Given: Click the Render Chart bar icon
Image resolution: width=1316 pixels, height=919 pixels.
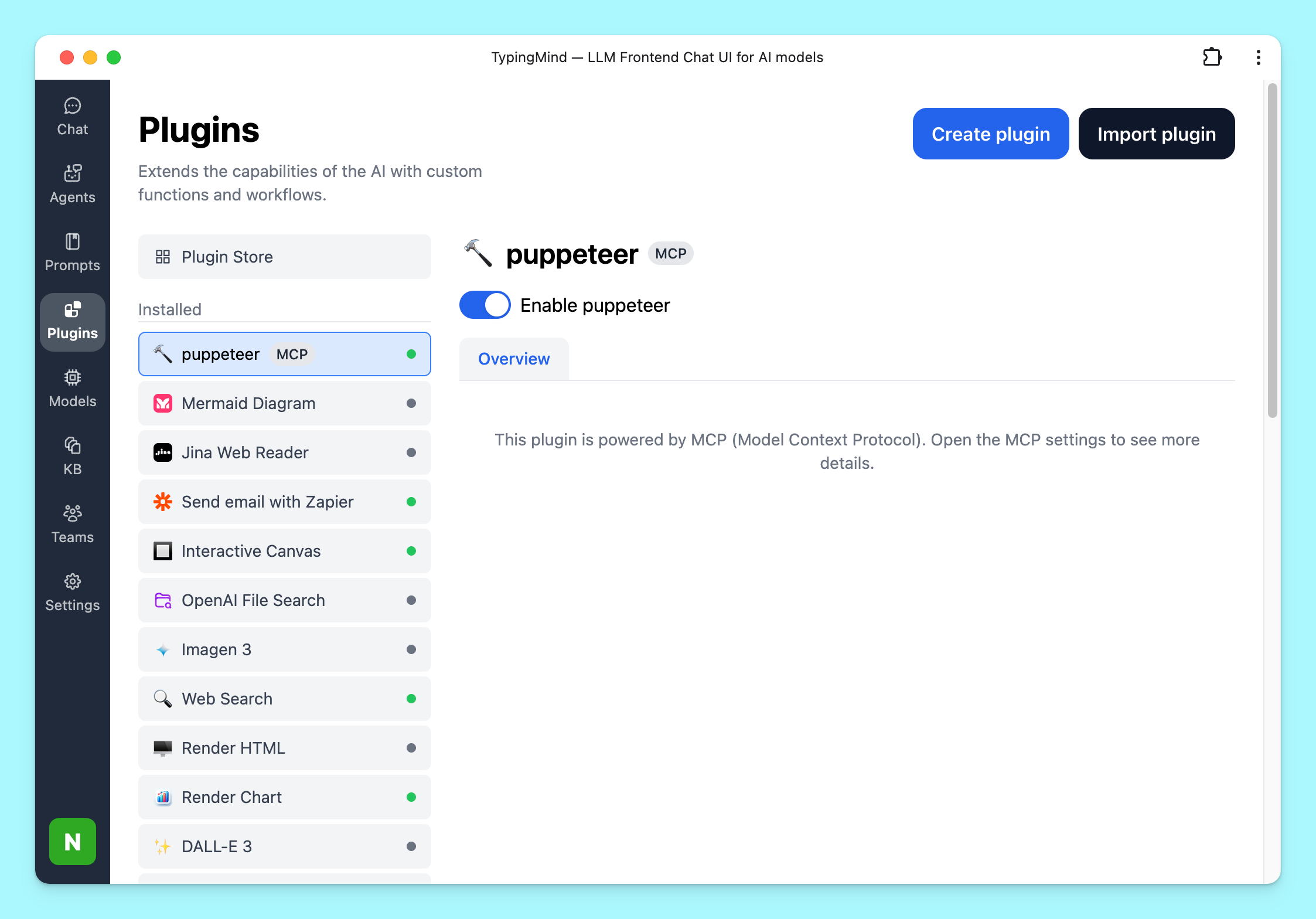Looking at the screenshot, I should pos(163,797).
